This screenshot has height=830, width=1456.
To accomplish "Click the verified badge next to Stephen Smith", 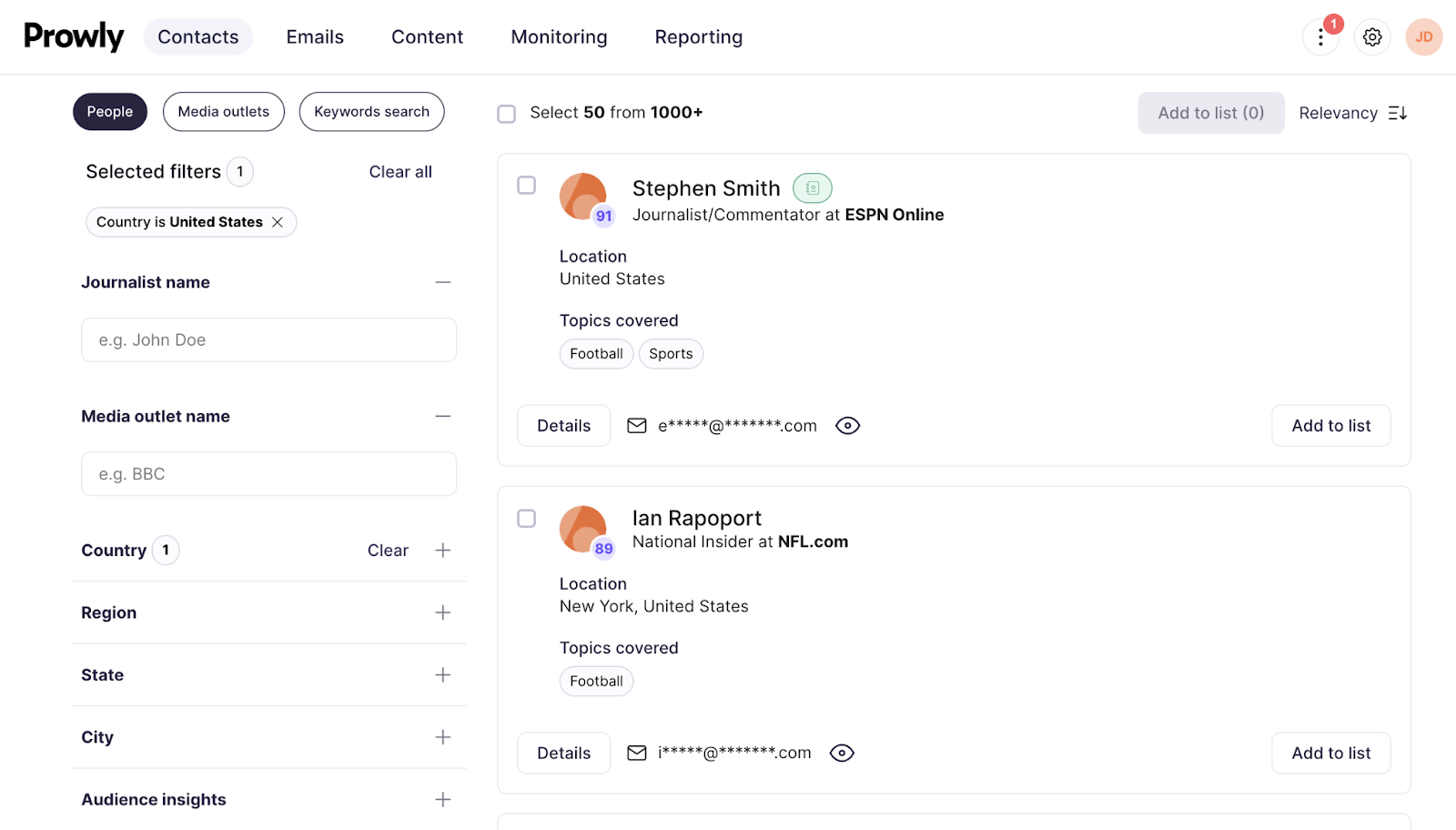I will [x=813, y=187].
